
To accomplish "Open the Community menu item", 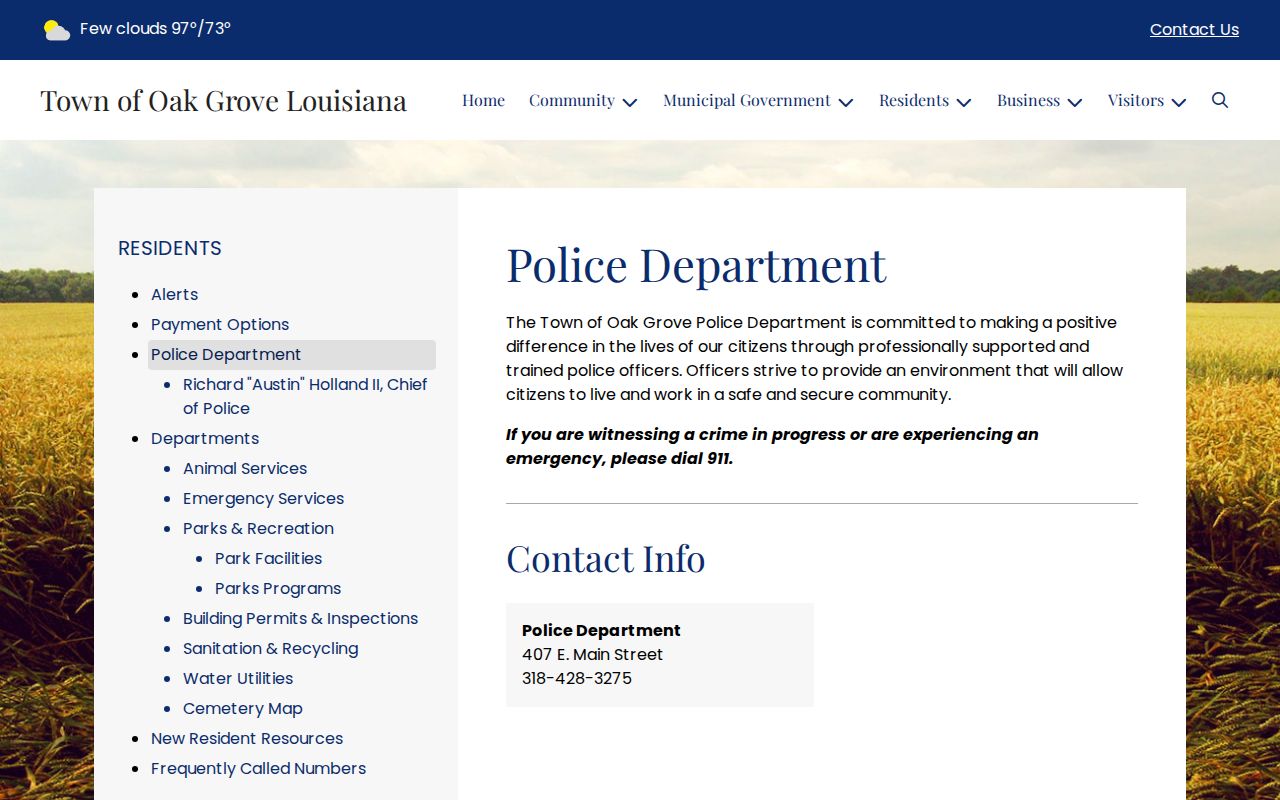I will (572, 100).
